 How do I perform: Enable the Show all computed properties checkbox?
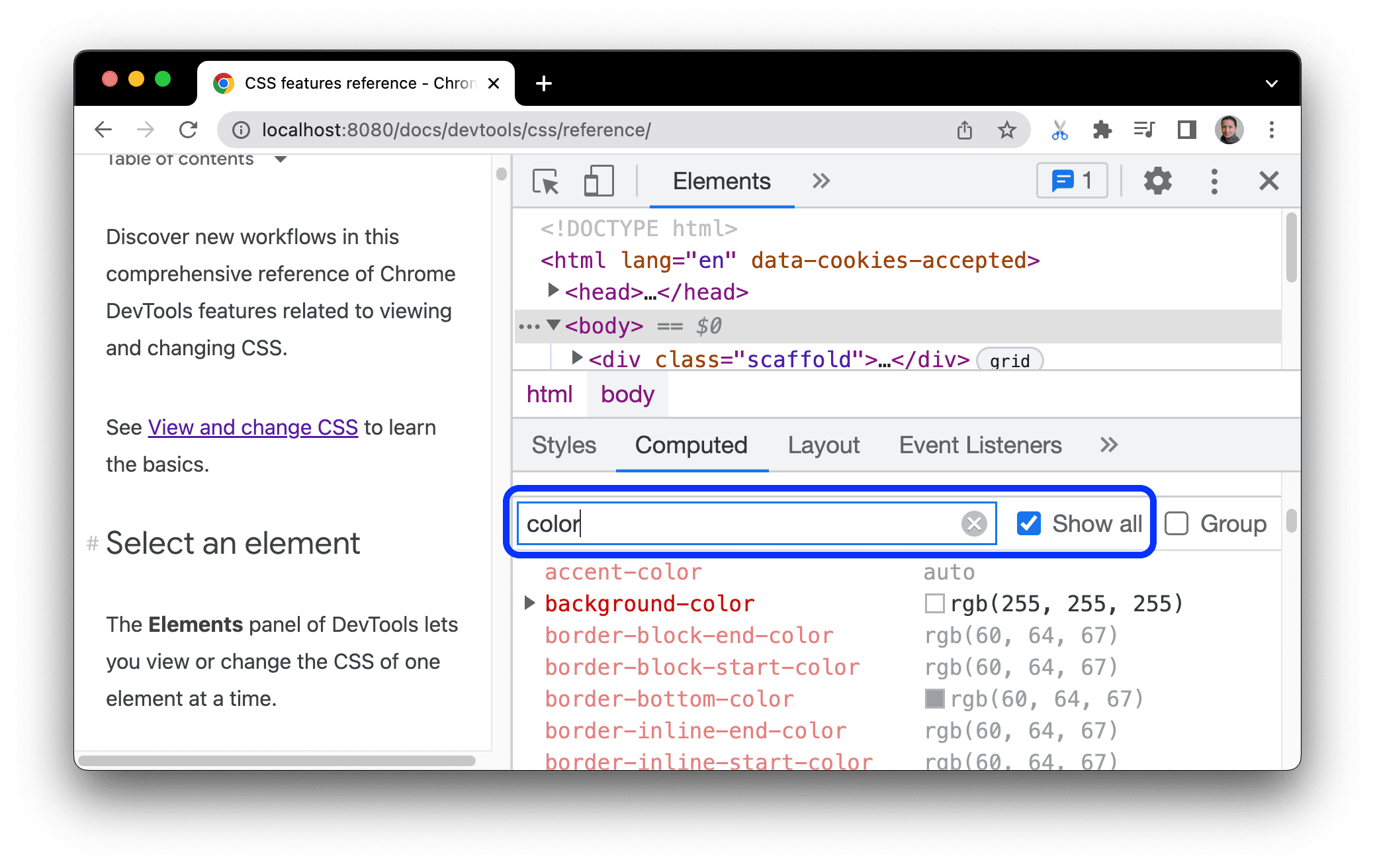pyautogui.click(x=1028, y=522)
